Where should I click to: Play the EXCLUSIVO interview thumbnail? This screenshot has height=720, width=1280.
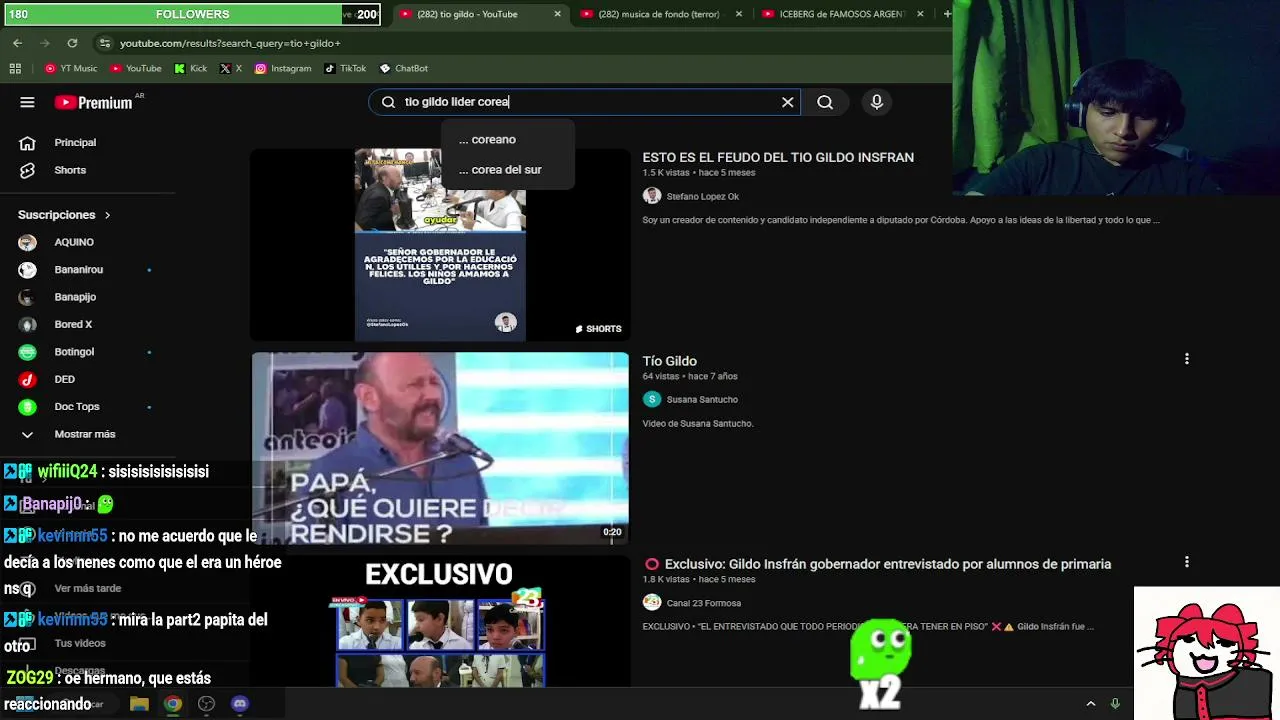tap(440, 622)
